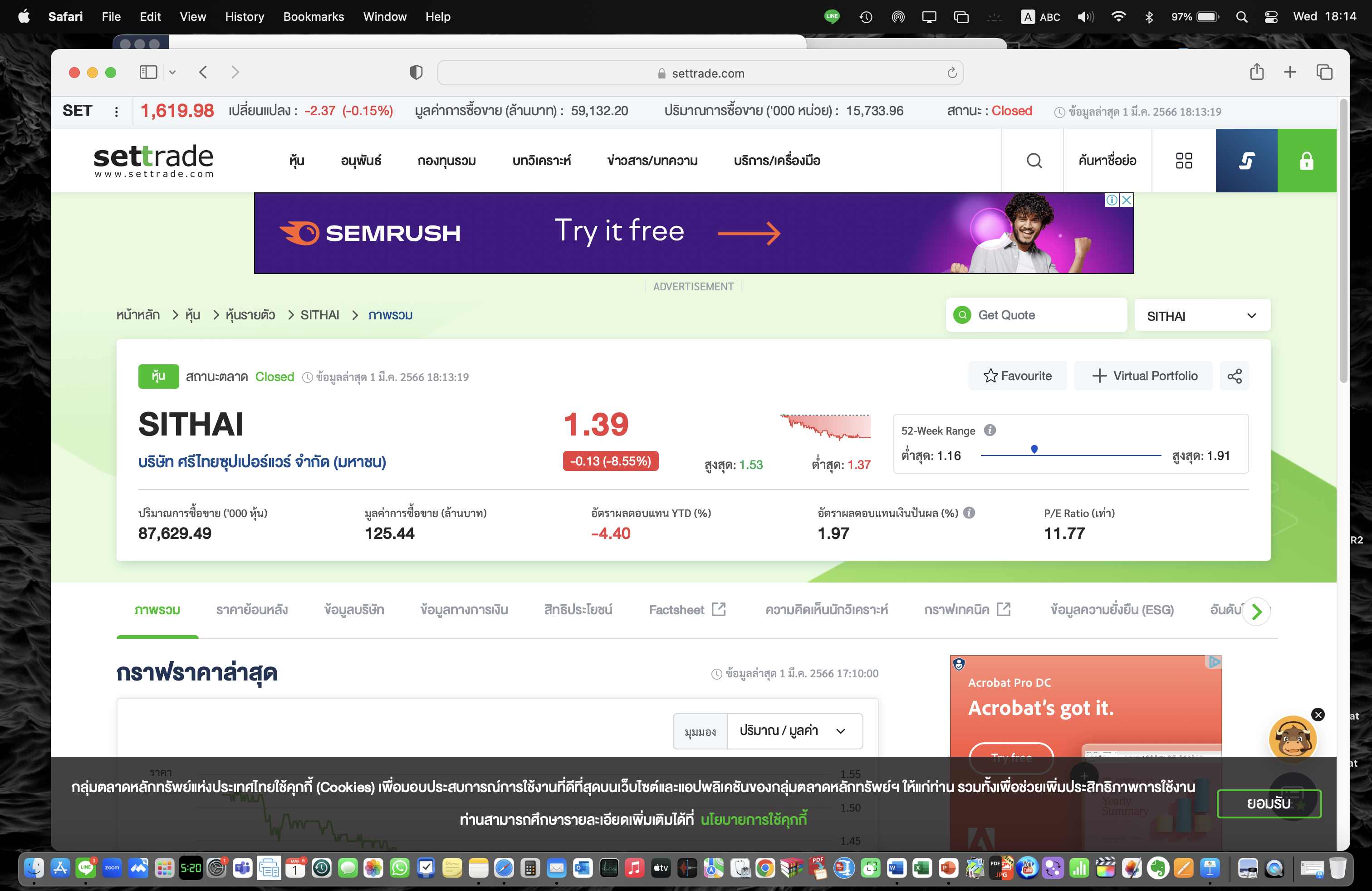Open the ข่าวสาร/บทความ navigation menu
This screenshot has width=1372, height=891.
652,161
